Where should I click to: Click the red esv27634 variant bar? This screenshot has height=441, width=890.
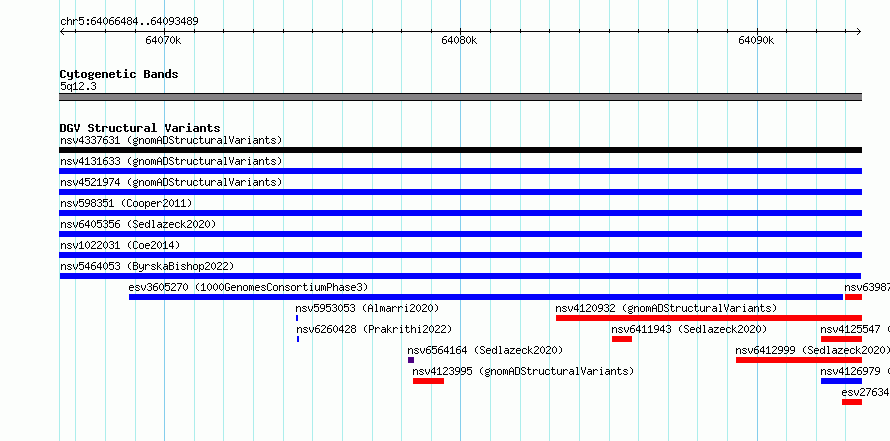click(x=852, y=402)
